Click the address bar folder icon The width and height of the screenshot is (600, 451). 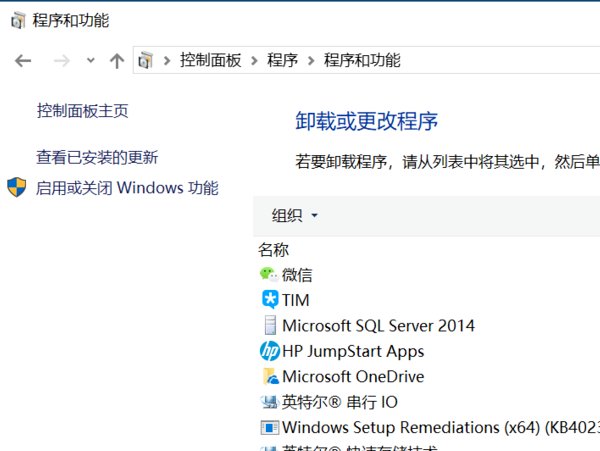145,60
